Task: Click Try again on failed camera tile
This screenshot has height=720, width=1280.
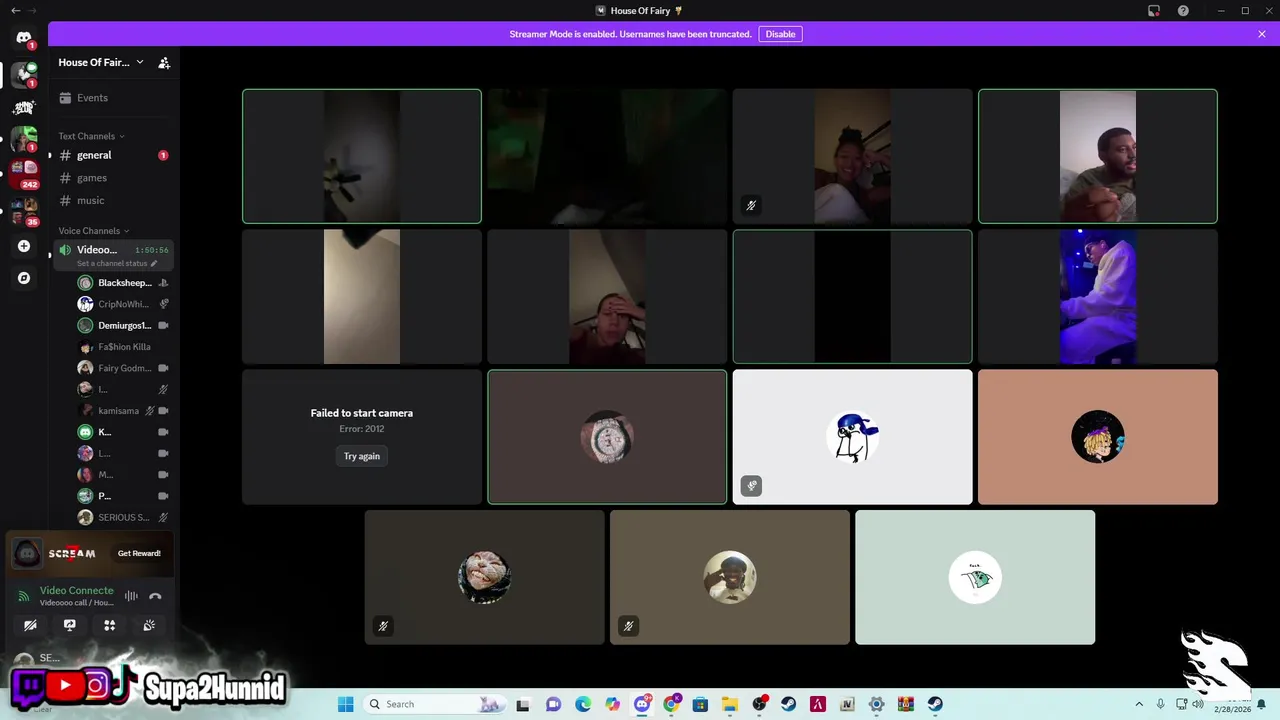Action: pyautogui.click(x=362, y=456)
